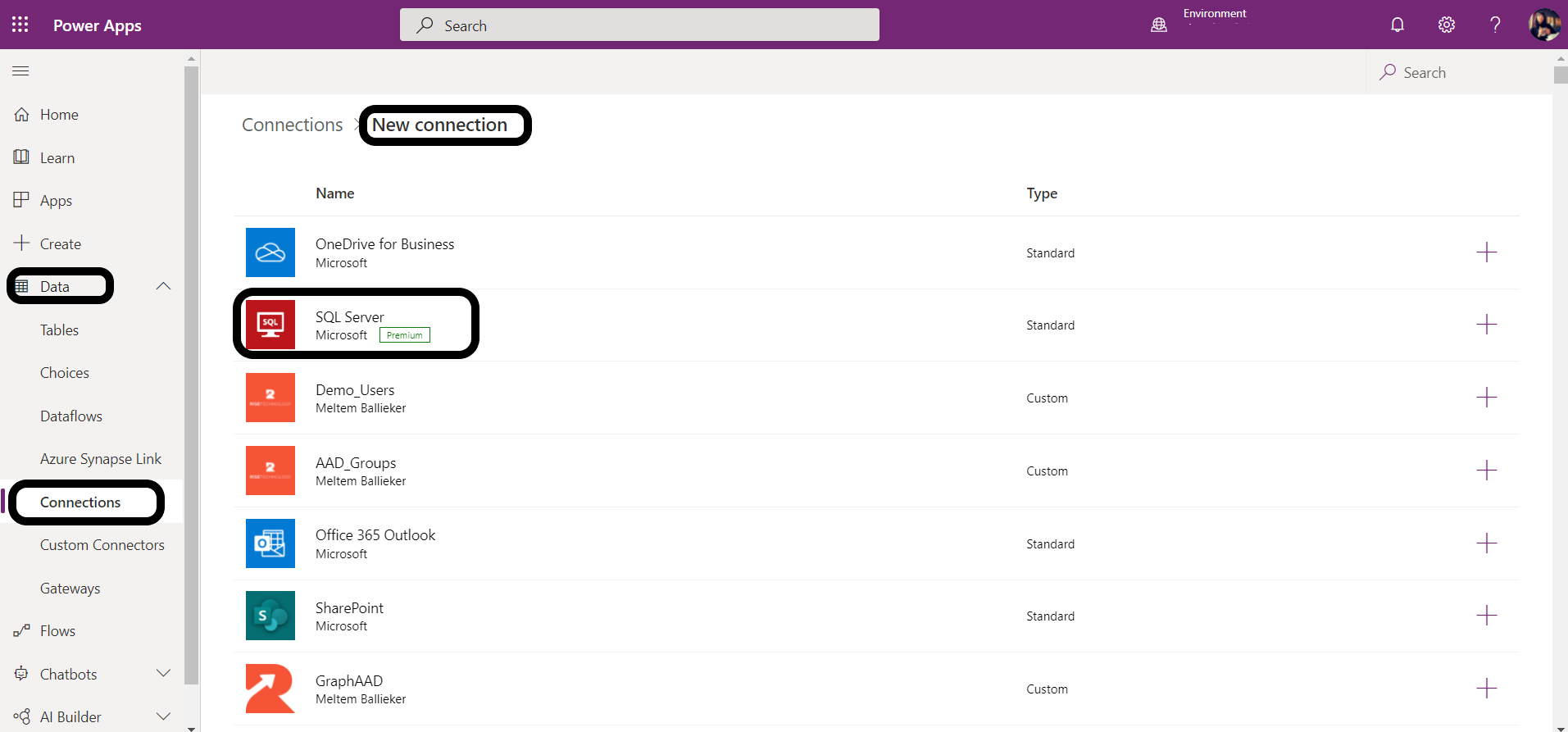
Task: Go to Tables in the sidebar
Action: (x=59, y=330)
